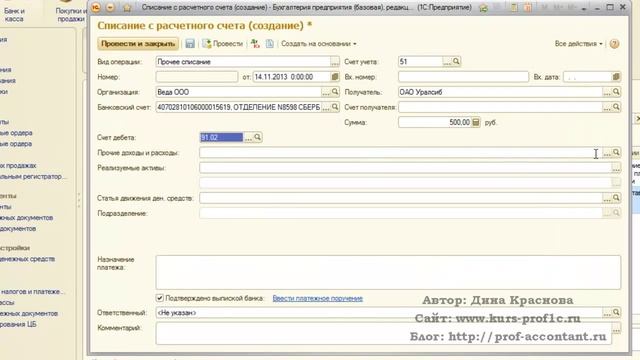This screenshot has width=640, height=360.
Task: Click the 'Ответственный' field
Action: [x=379, y=313]
